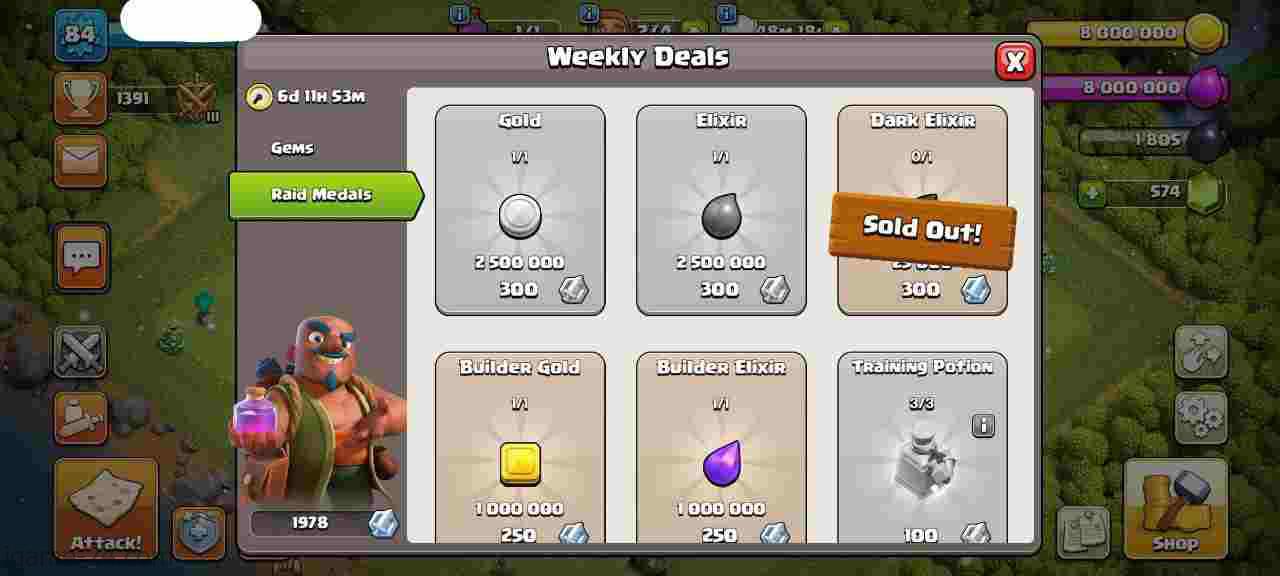Open the chat speech bubble
1280x576 pixels.
pyautogui.click(x=81, y=257)
